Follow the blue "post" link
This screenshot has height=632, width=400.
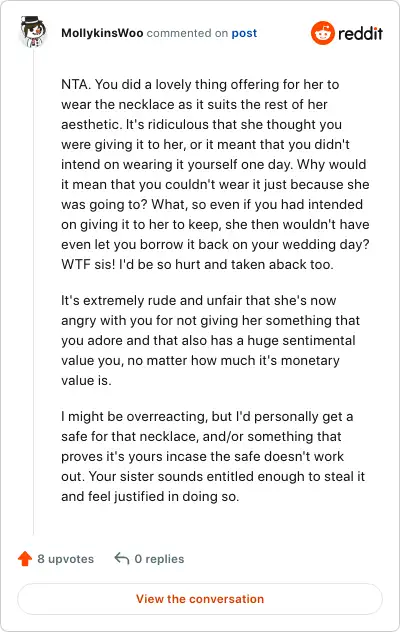tap(244, 33)
